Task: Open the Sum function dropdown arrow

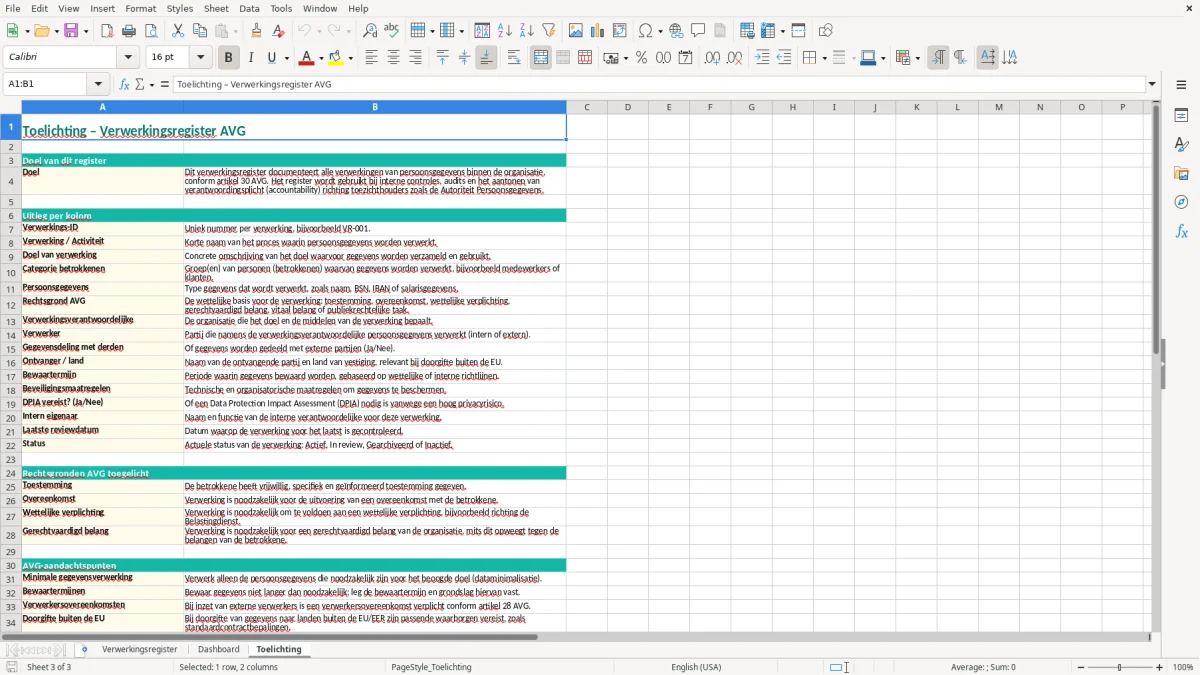Action: [152, 85]
